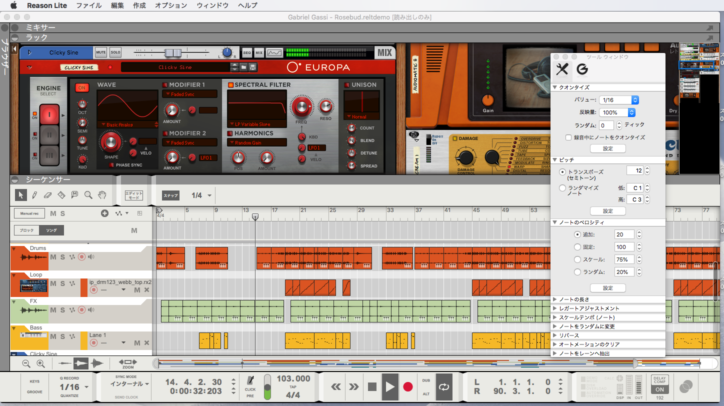Toggle the metronome click button
The height and width of the screenshot is (406, 724).
point(250,381)
